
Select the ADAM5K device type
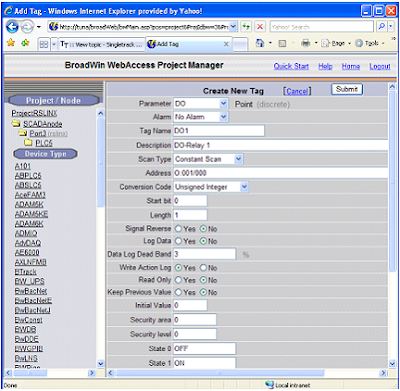click(29, 204)
